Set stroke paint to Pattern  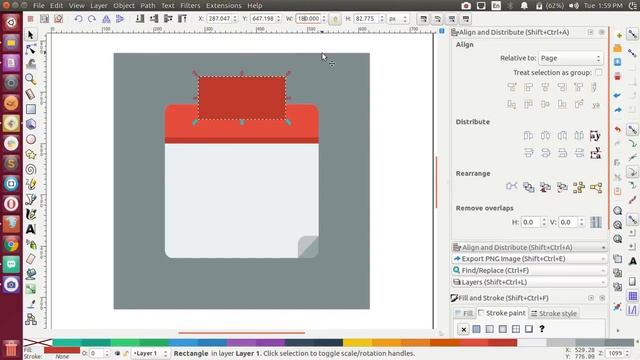pyautogui.click(x=516, y=329)
